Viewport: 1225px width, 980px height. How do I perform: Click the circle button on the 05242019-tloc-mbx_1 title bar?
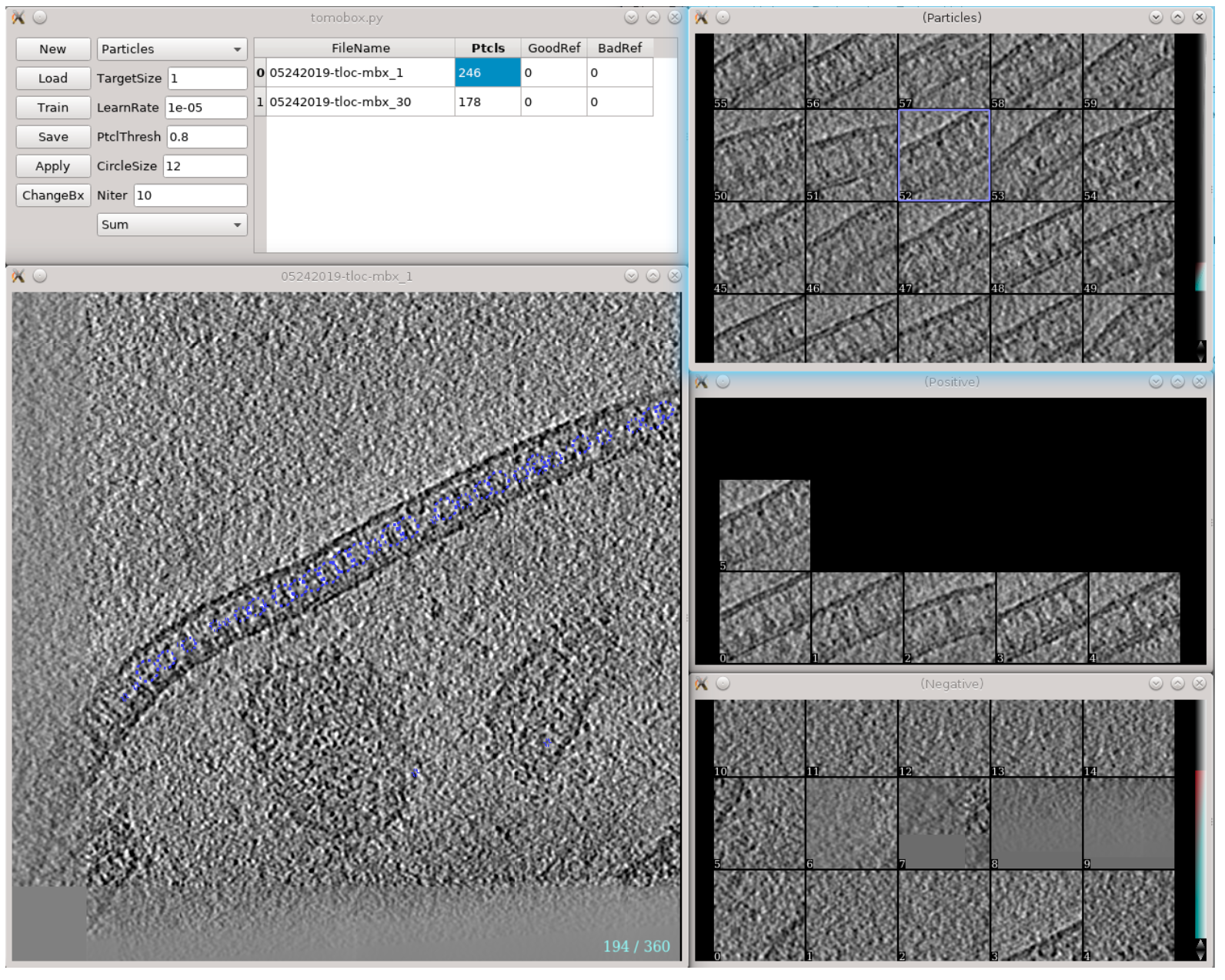[x=40, y=276]
